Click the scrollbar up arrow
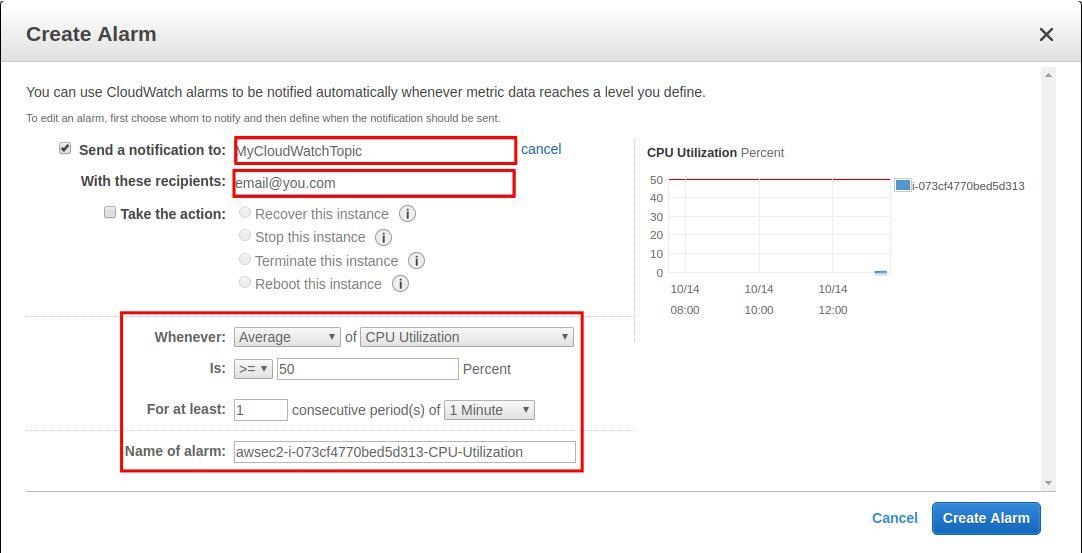1082x553 pixels. 1048,75
